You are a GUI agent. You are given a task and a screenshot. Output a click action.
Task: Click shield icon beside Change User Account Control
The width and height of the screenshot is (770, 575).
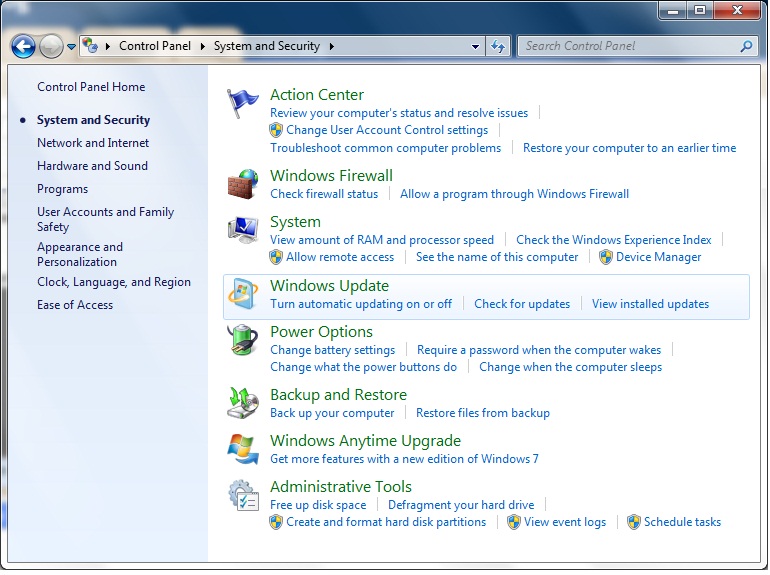click(276, 130)
